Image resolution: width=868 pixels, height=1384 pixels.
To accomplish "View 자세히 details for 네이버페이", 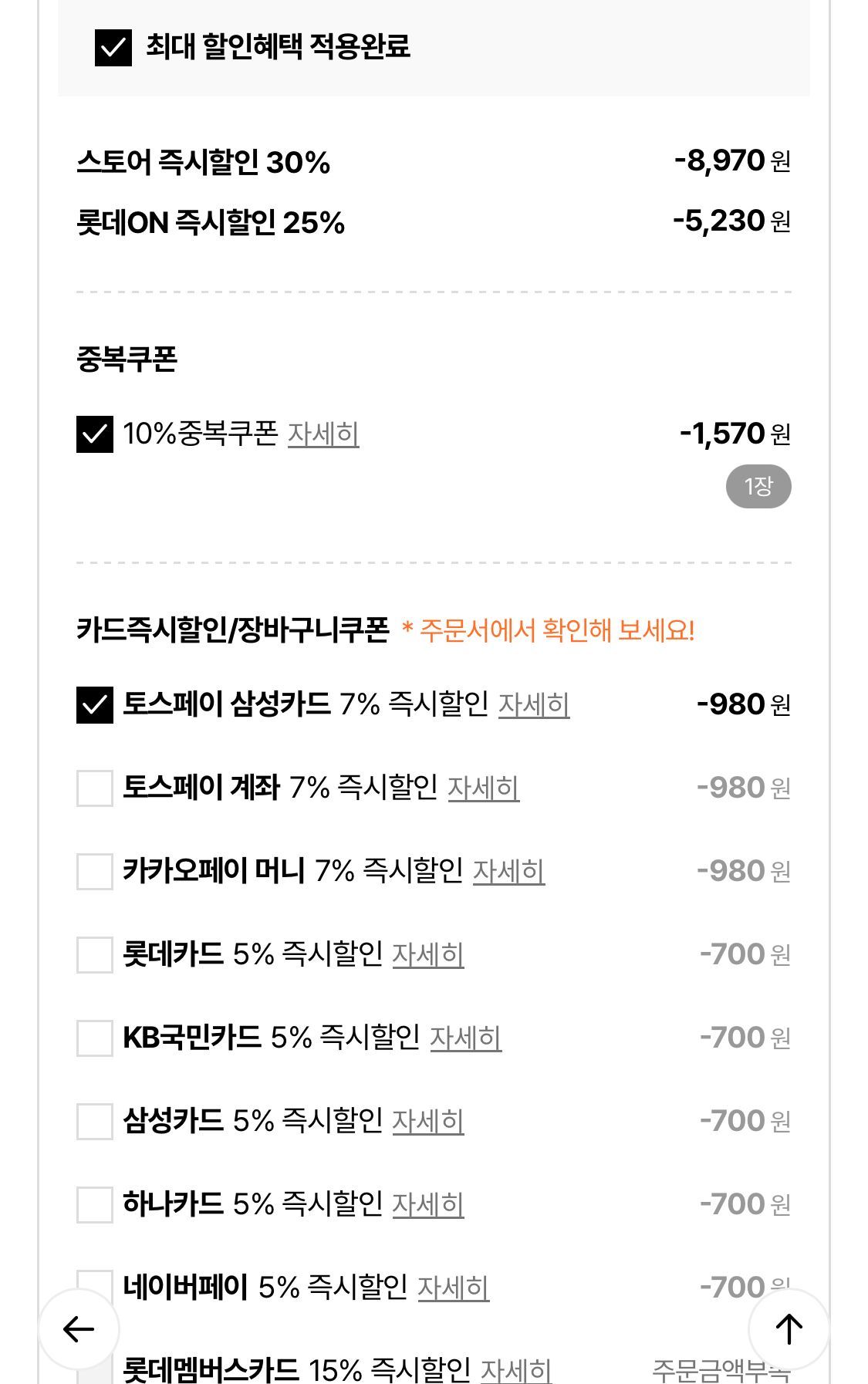I will (453, 1288).
